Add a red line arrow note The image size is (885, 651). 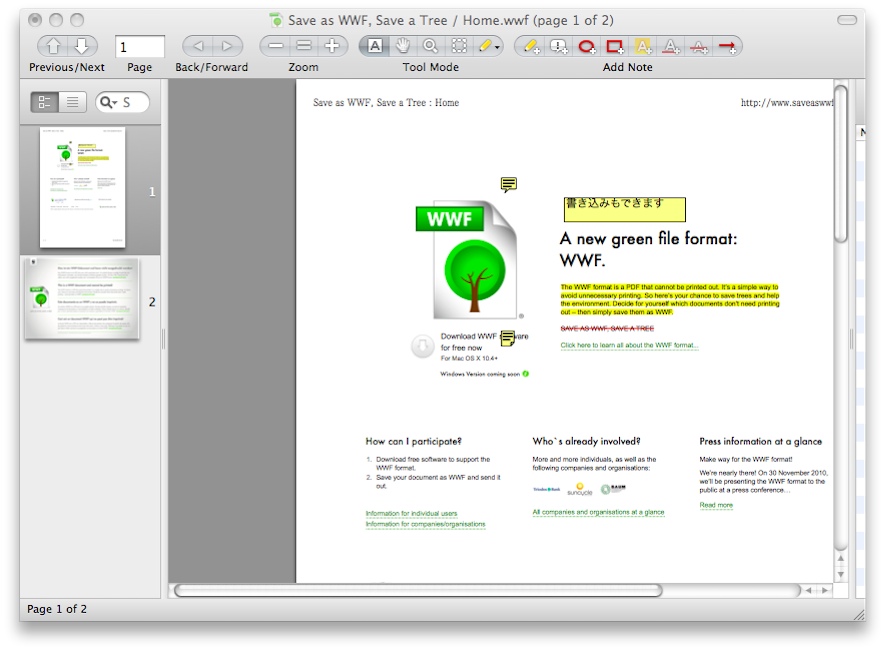727,46
